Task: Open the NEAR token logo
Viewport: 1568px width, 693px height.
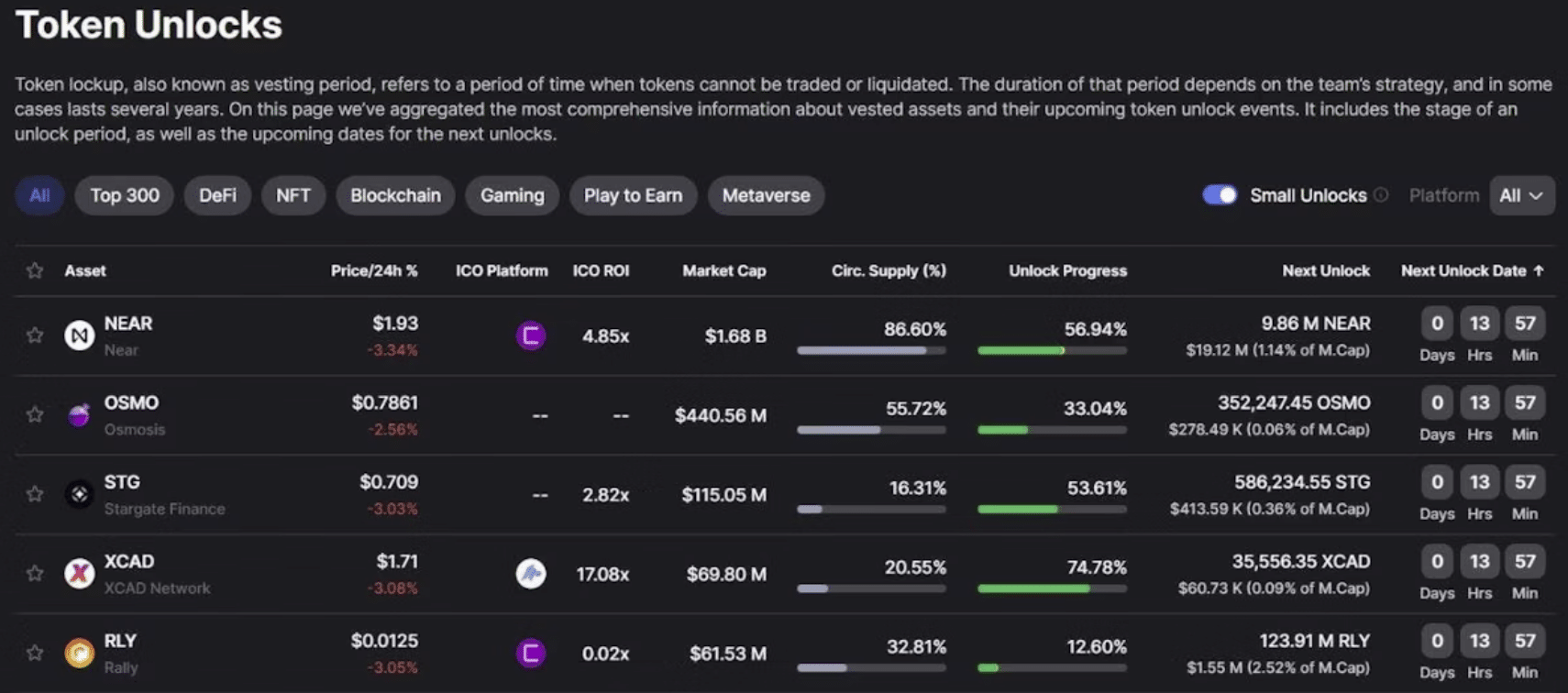Action: tap(80, 335)
